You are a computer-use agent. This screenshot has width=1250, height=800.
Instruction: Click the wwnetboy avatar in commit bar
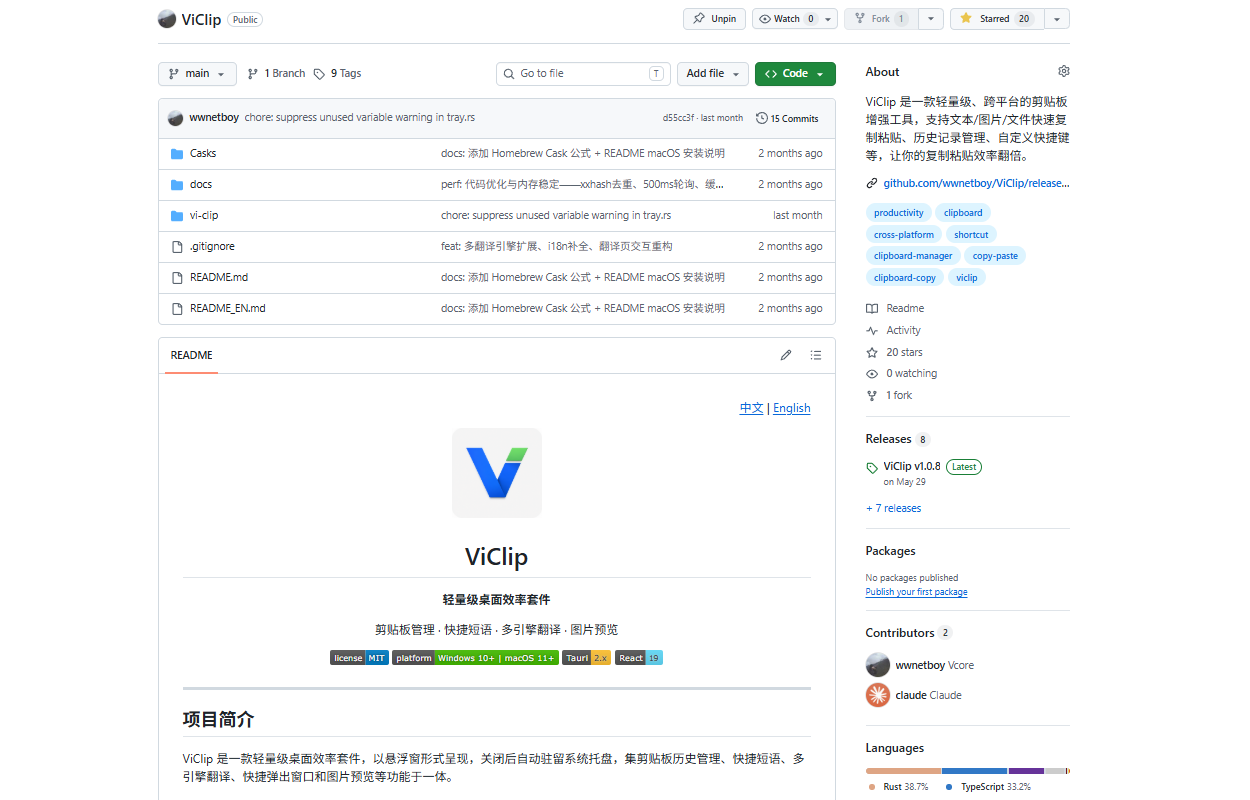(x=176, y=118)
